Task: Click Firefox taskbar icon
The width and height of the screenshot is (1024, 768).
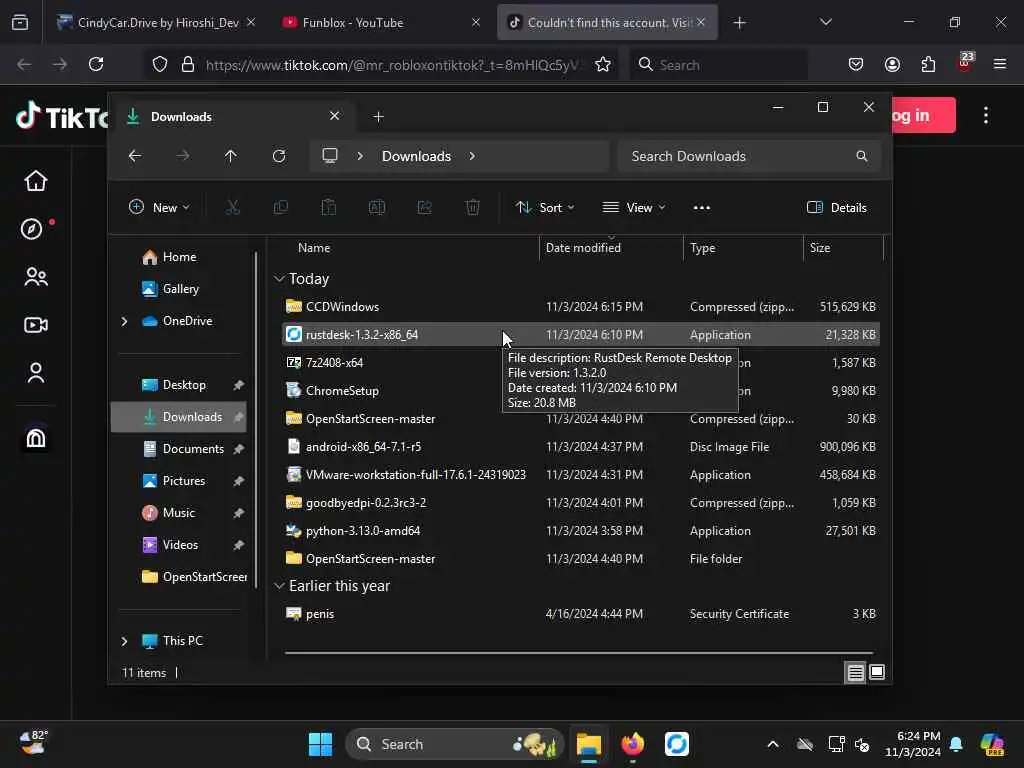Action: tap(633, 744)
